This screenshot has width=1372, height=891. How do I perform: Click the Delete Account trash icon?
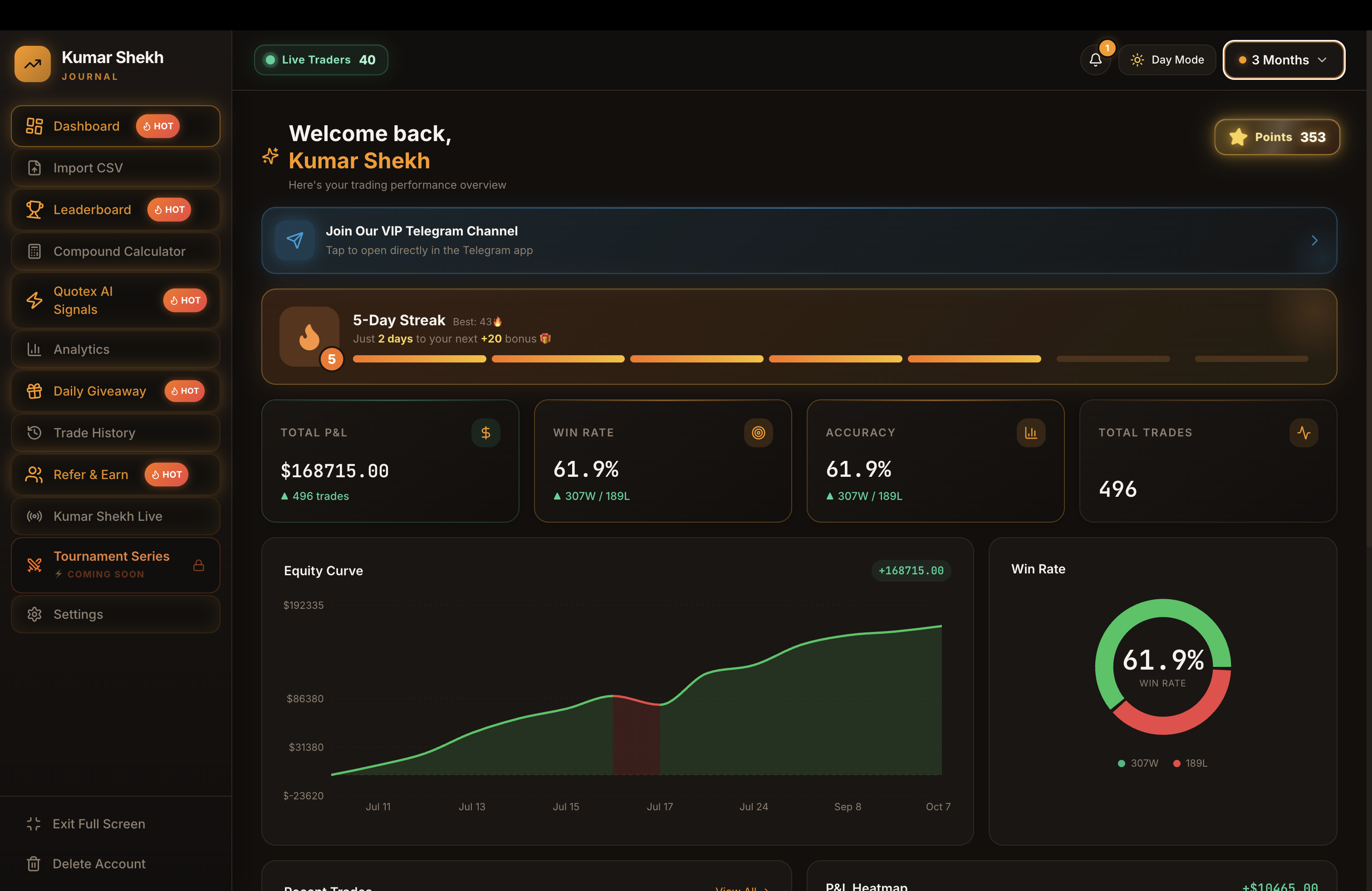[x=34, y=863]
